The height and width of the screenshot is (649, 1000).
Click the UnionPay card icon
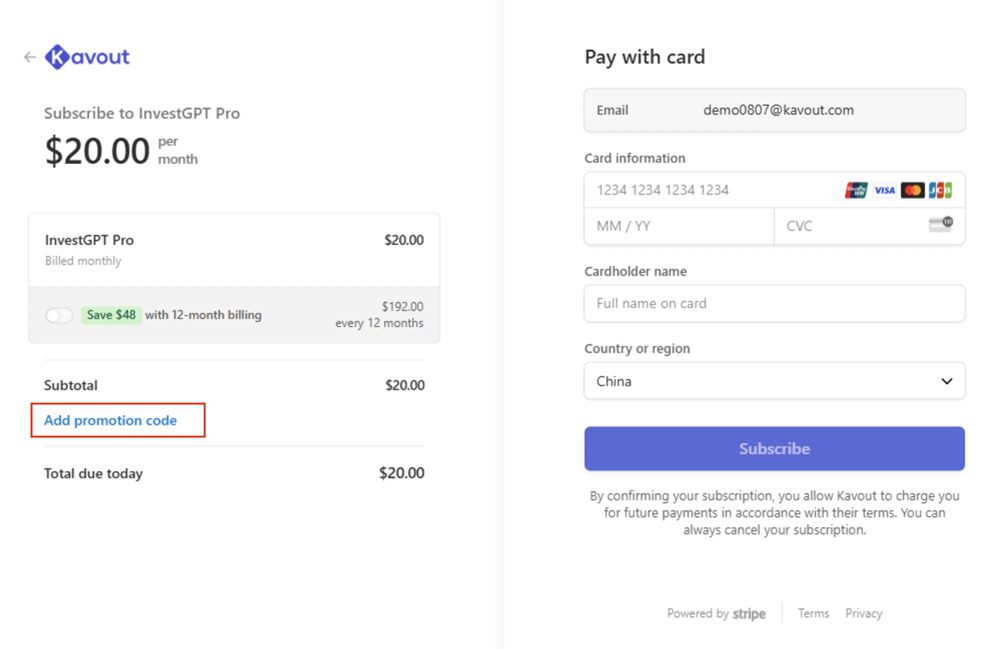[856, 190]
